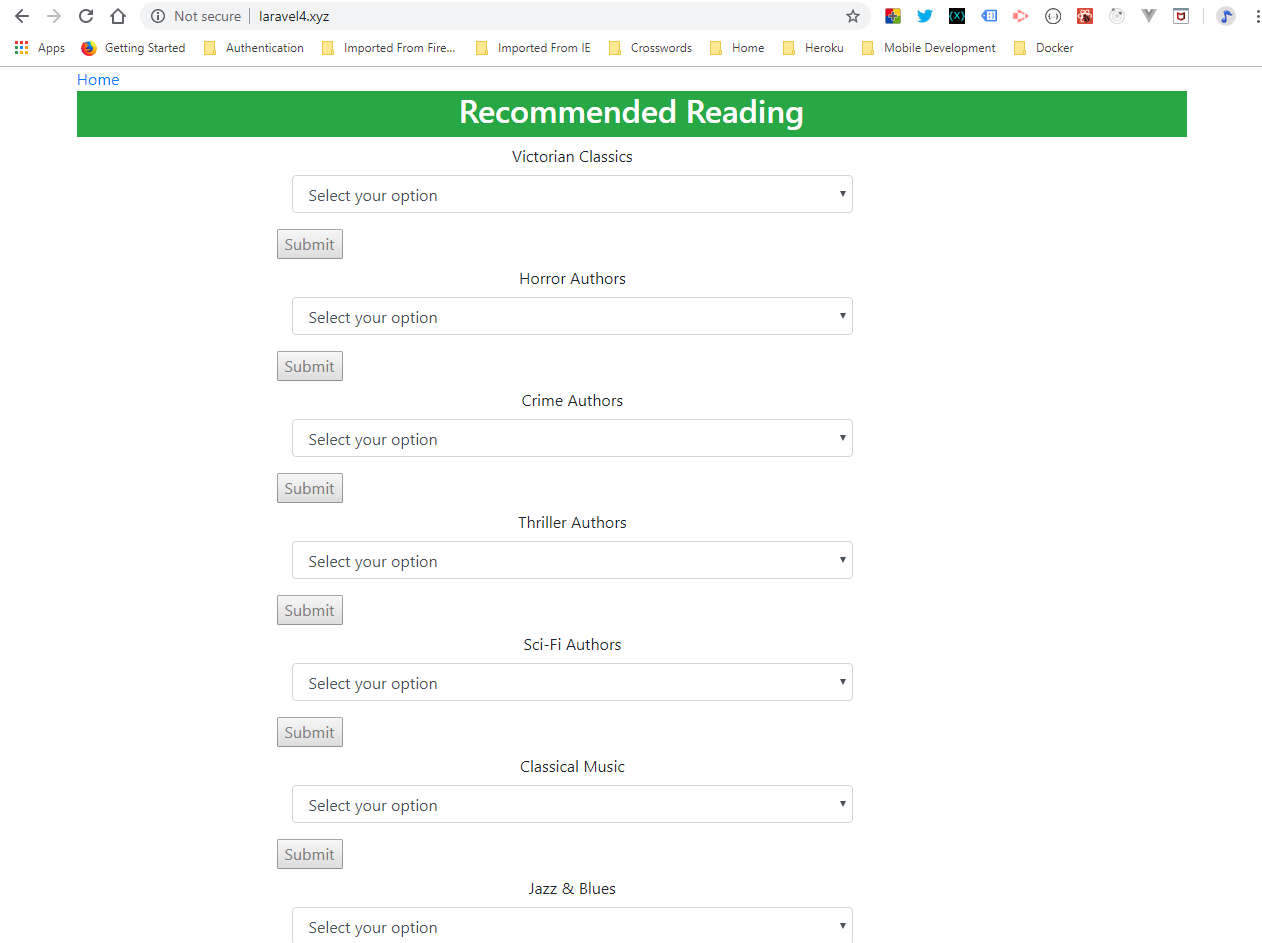Reload the page with the refresh icon
This screenshot has height=943, width=1262.
tap(86, 16)
